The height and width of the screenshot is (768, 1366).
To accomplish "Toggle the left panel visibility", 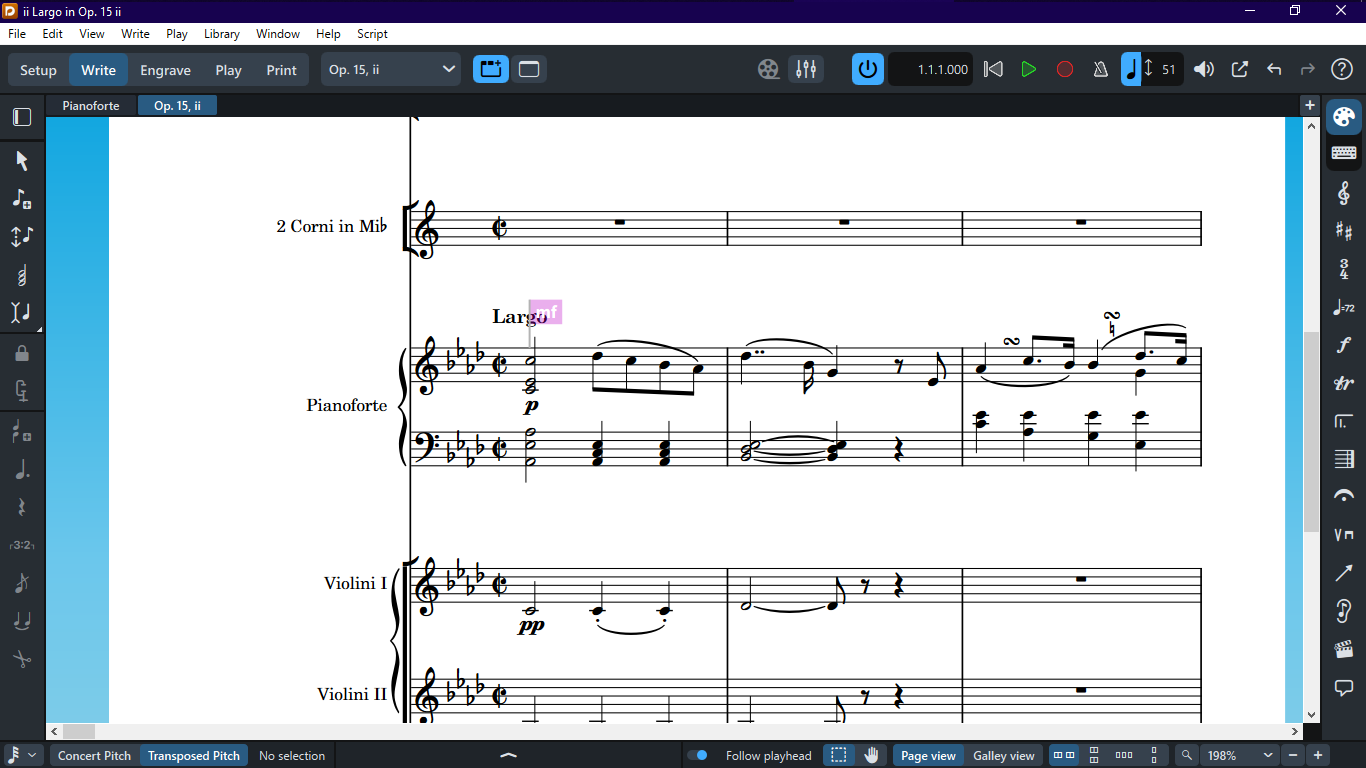I will (22, 117).
